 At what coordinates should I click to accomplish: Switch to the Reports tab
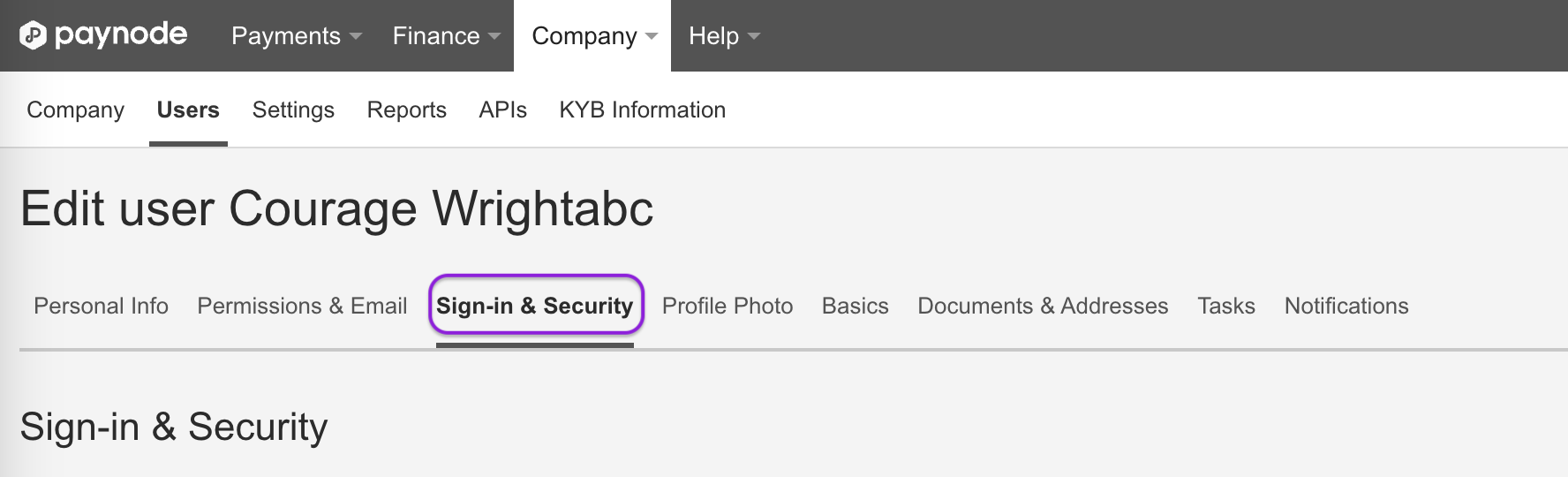tap(406, 110)
